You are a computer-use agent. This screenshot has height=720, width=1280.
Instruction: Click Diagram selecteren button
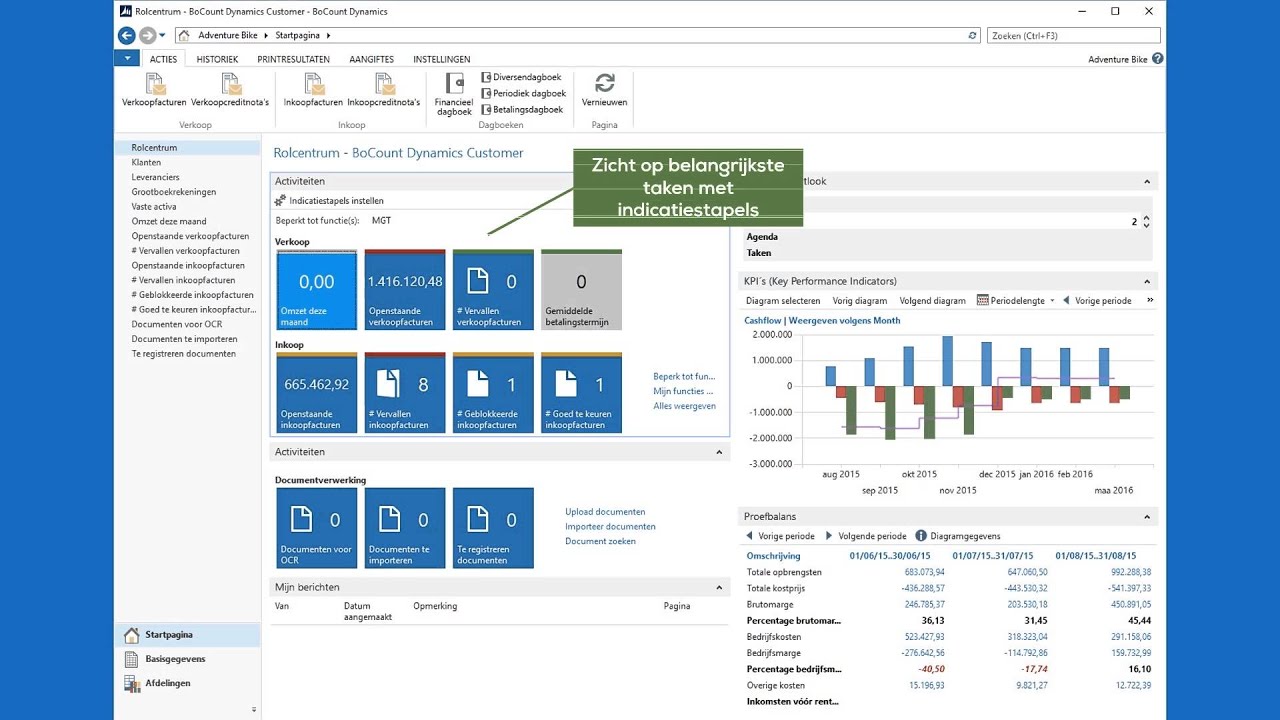click(783, 301)
